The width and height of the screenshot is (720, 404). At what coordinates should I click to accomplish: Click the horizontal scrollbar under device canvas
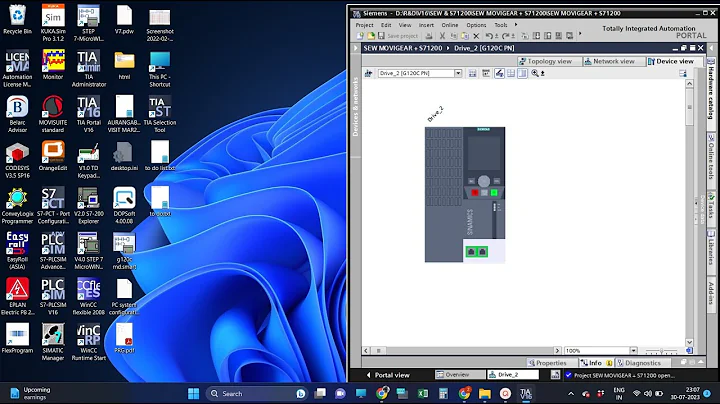tap(463, 351)
